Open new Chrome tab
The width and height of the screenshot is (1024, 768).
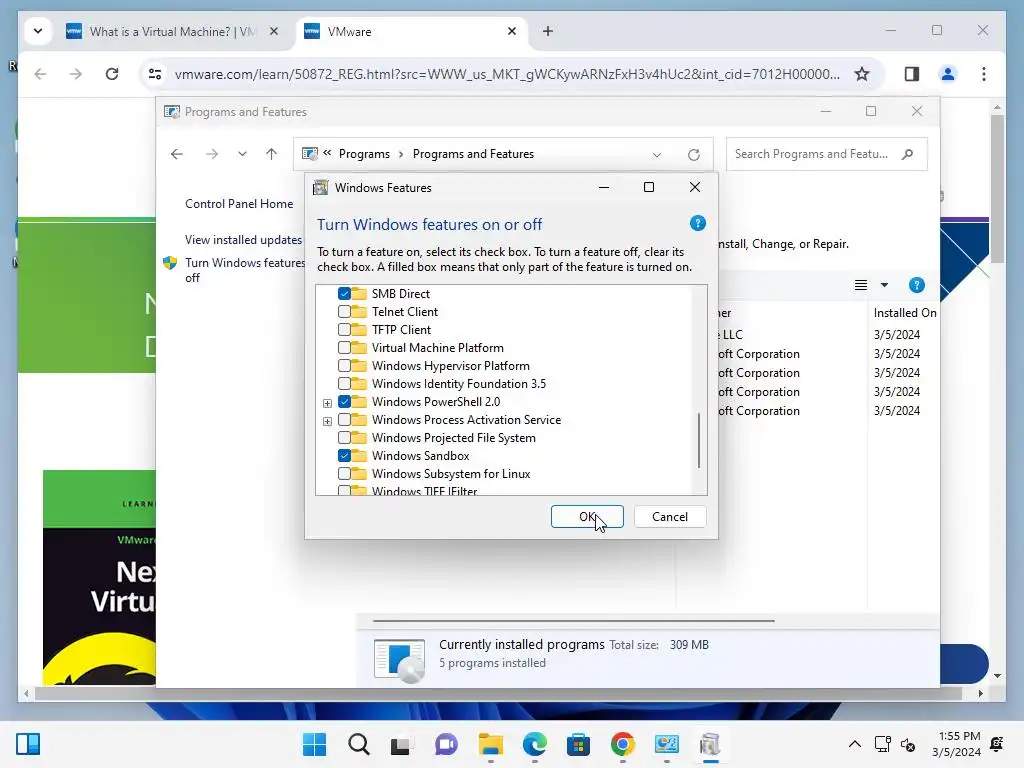548,31
